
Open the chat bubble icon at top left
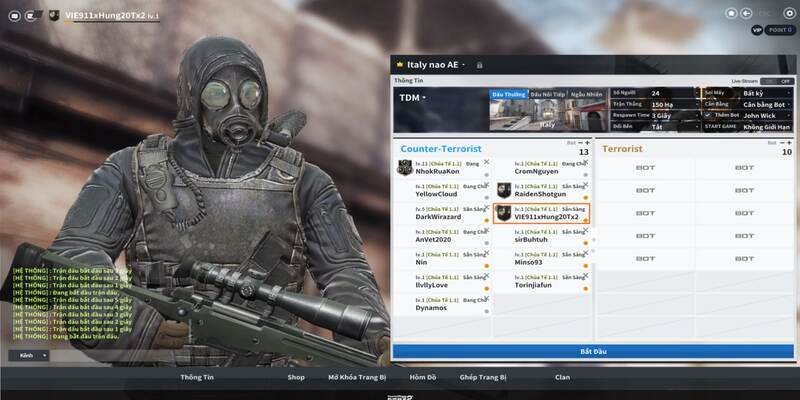tap(14, 16)
